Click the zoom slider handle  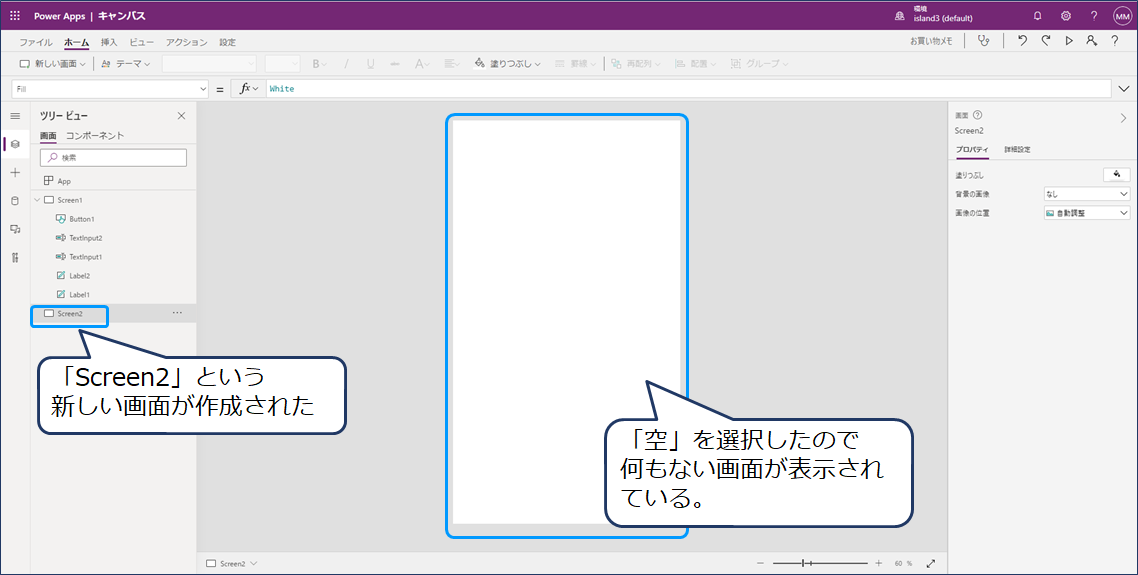(x=803, y=563)
